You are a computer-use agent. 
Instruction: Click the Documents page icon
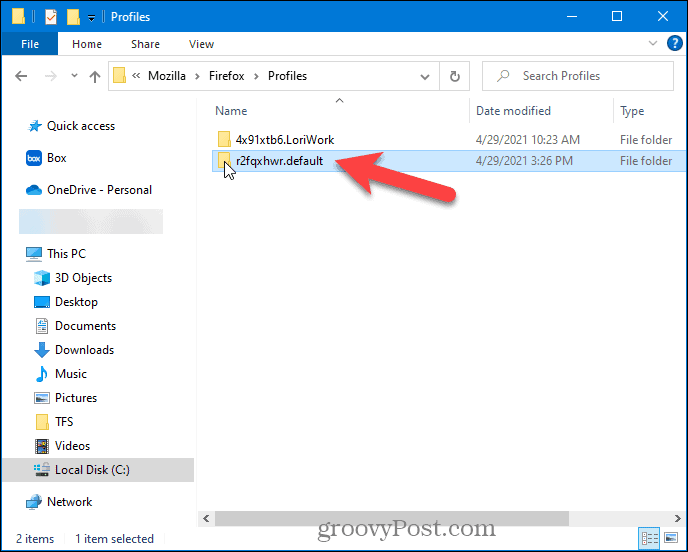pyautogui.click(x=42, y=326)
